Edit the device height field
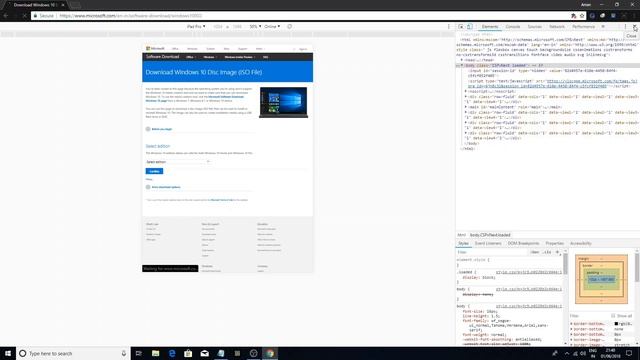 [x=237, y=27]
